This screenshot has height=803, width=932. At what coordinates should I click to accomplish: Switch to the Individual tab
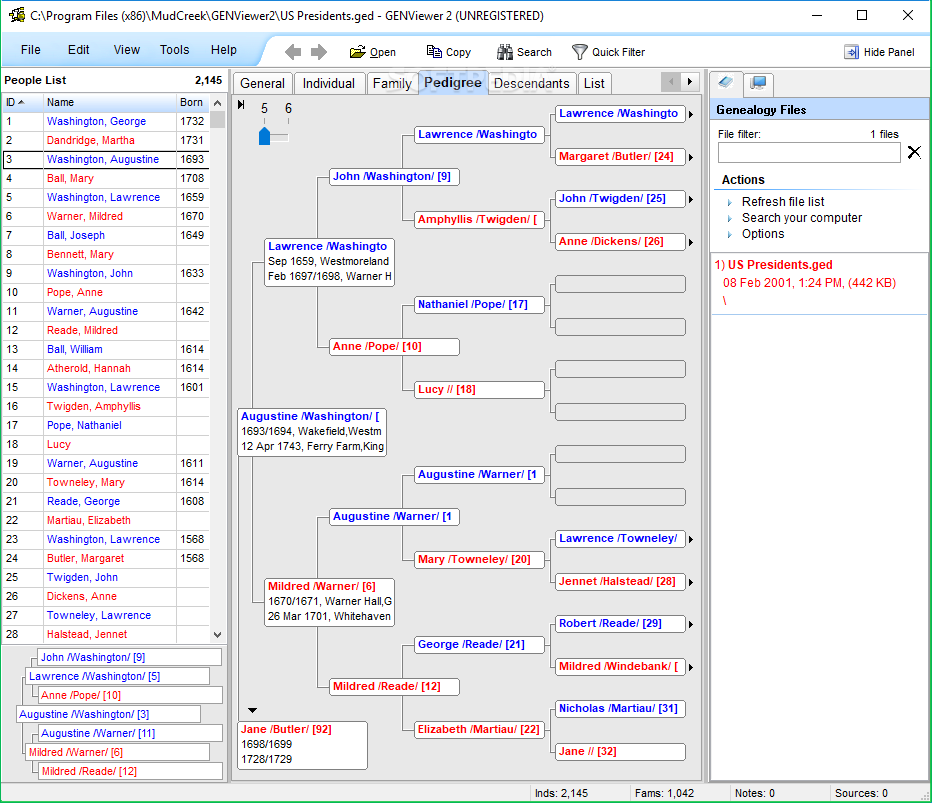tap(329, 83)
